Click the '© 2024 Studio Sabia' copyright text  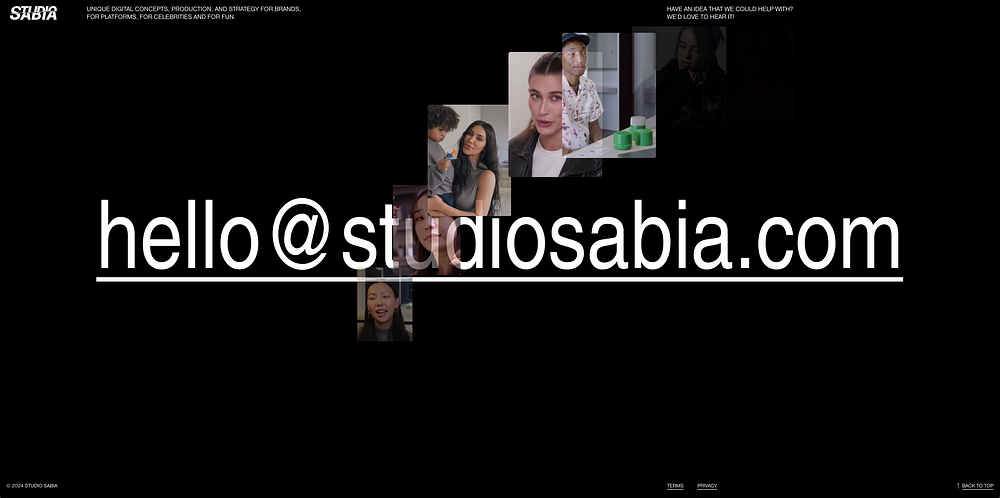click(x=32, y=486)
